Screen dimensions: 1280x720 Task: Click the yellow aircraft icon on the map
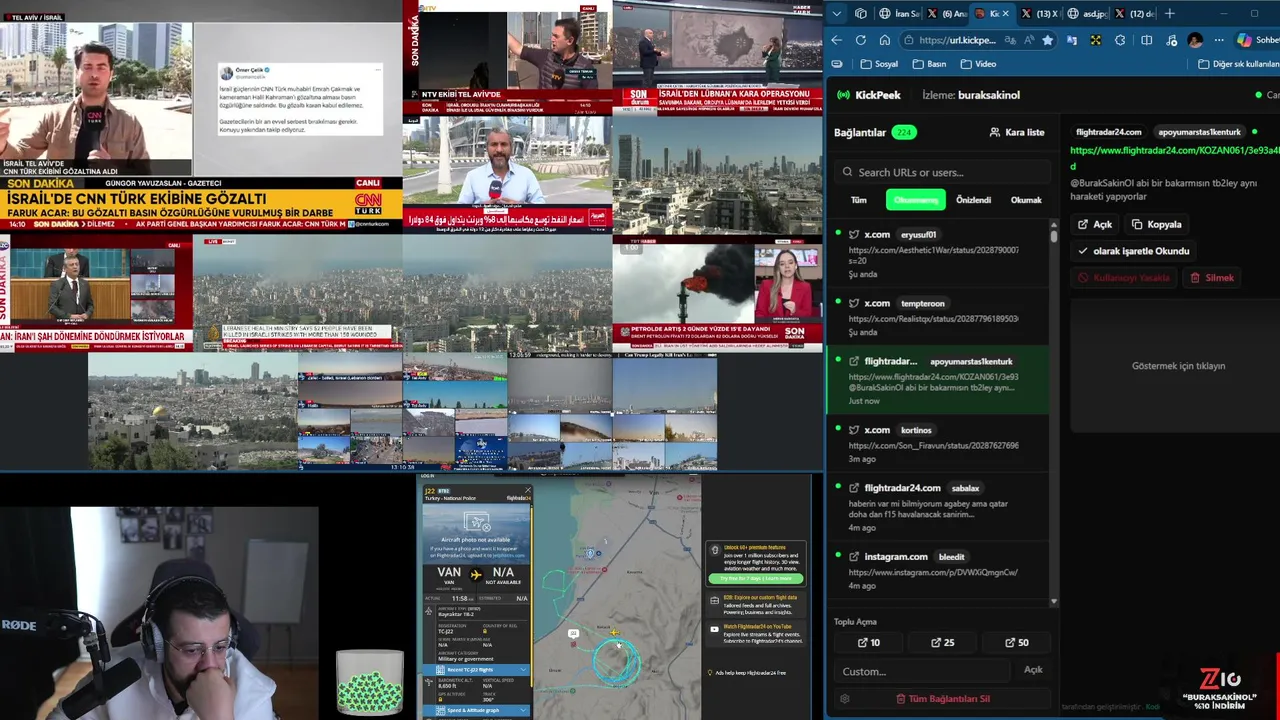[613, 632]
